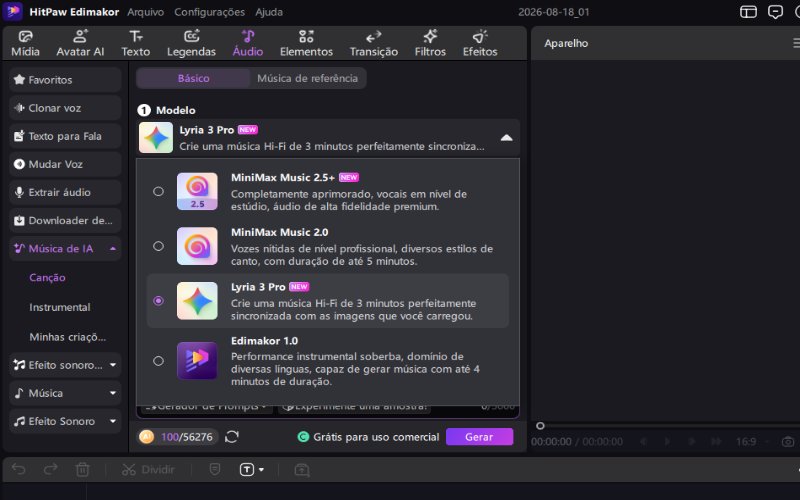800x500 pixels.
Task: Refresh the credits with the sync icon
Action: pos(232,437)
